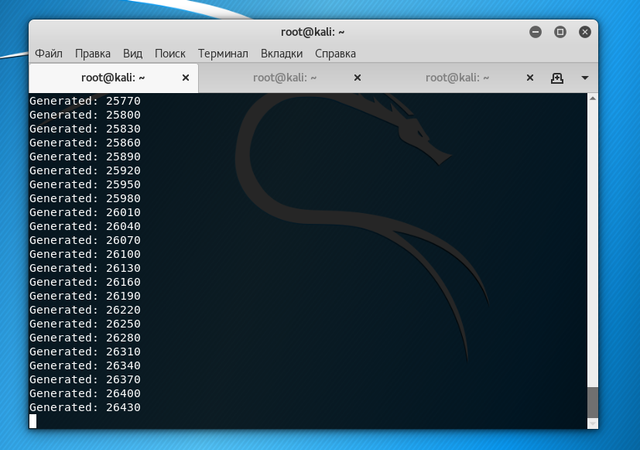Close the third terminal tab
Screen dimensions: 640x450
coord(530,78)
